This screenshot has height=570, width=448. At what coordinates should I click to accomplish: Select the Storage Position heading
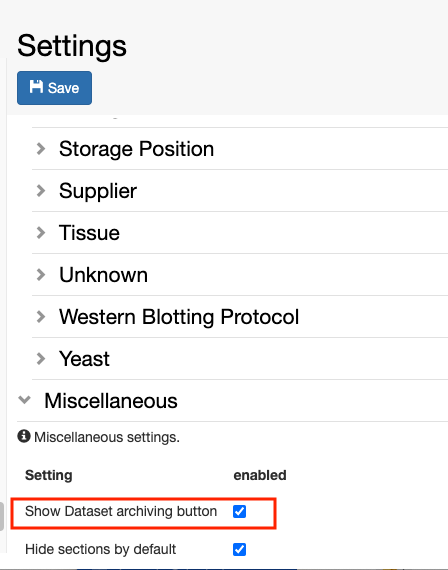tap(136, 149)
